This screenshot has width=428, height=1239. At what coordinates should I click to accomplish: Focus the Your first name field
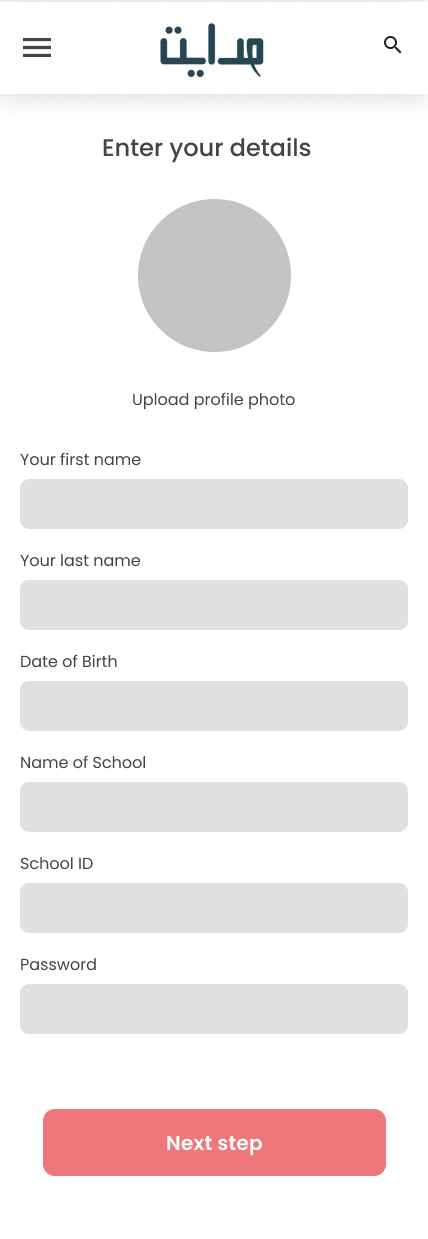pyautogui.click(x=214, y=504)
